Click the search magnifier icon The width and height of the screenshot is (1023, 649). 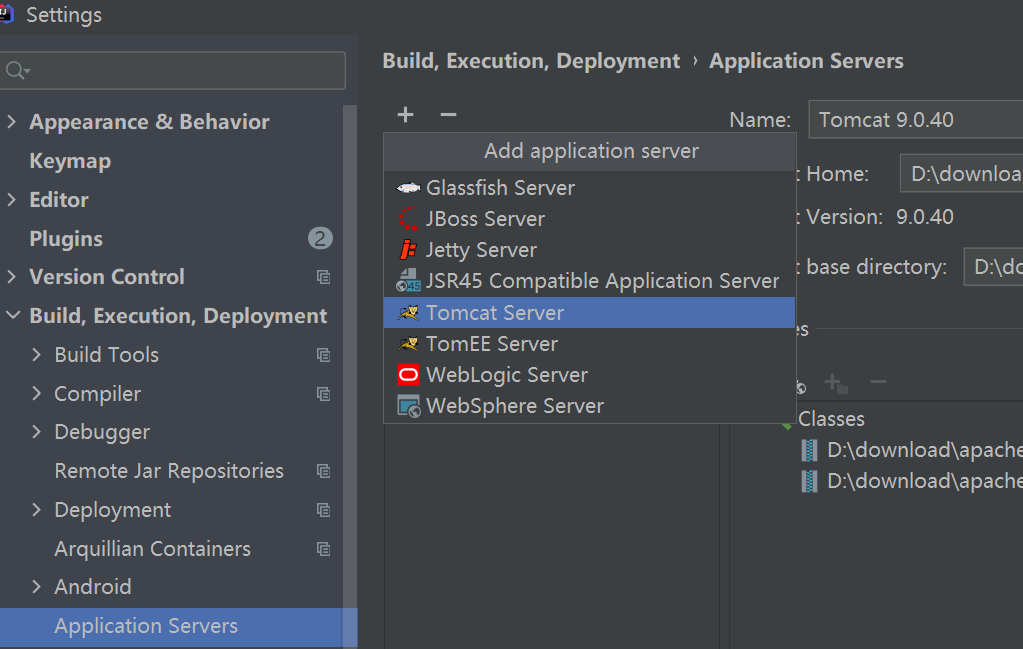(17, 70)
